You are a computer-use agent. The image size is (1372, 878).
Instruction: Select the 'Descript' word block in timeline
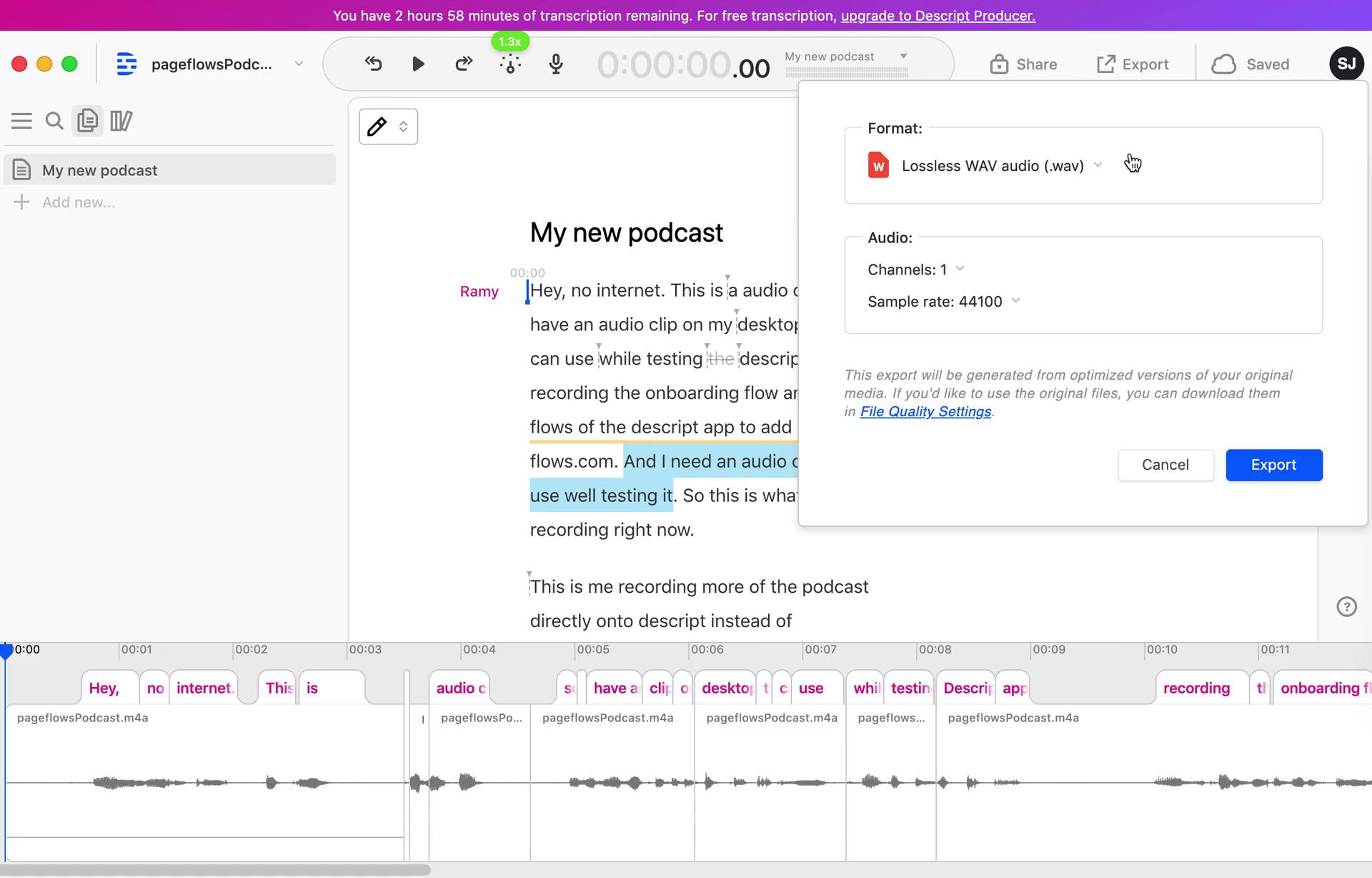965,688
